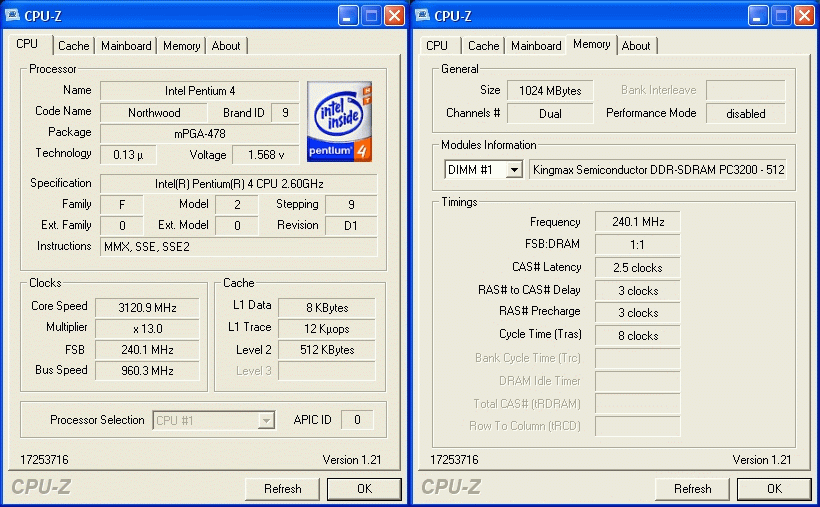Open Mainboard tab in the left window
The width and height of the screenshot is (820, 507).
(126, 46)
